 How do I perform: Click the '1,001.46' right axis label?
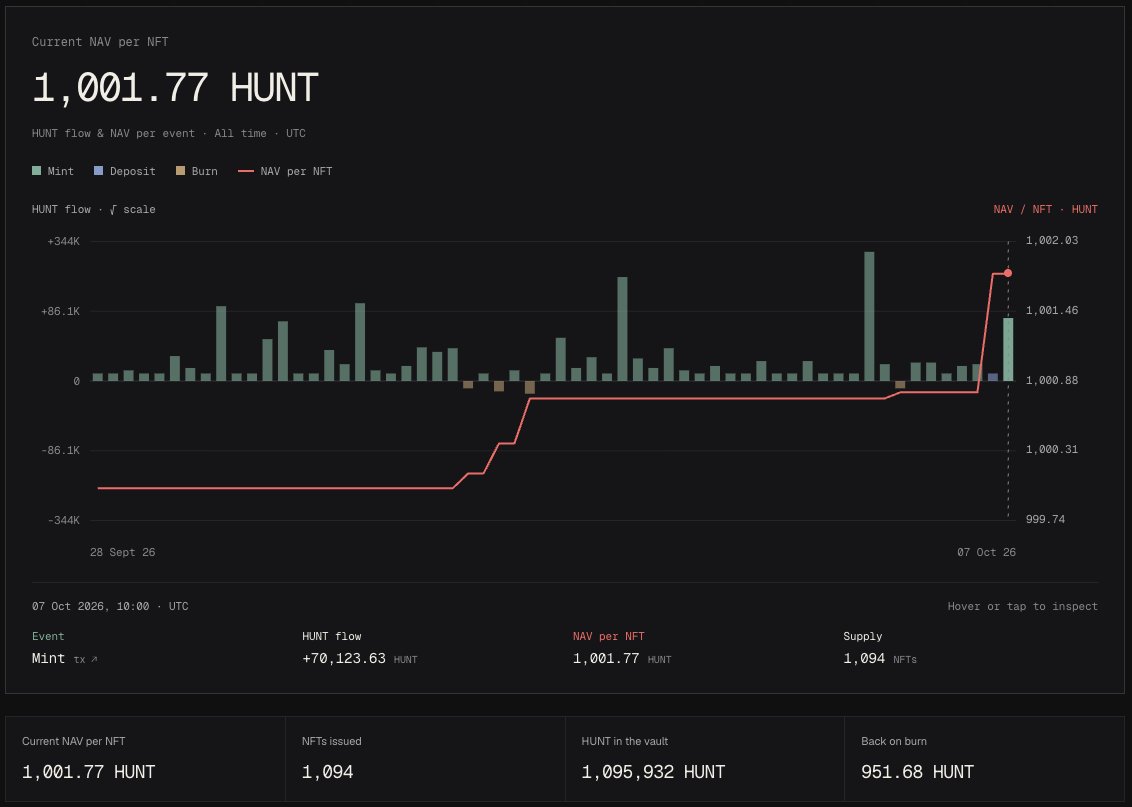coord(1052,310)
